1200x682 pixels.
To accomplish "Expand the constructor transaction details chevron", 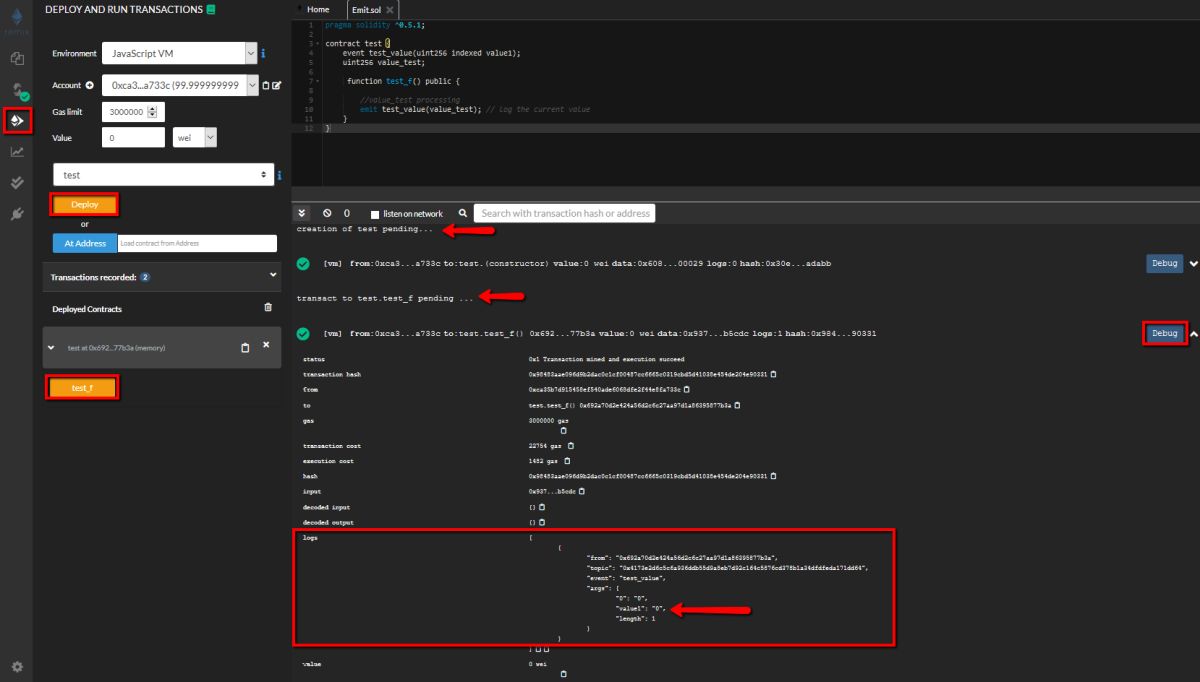I will tap(1193, 264).
